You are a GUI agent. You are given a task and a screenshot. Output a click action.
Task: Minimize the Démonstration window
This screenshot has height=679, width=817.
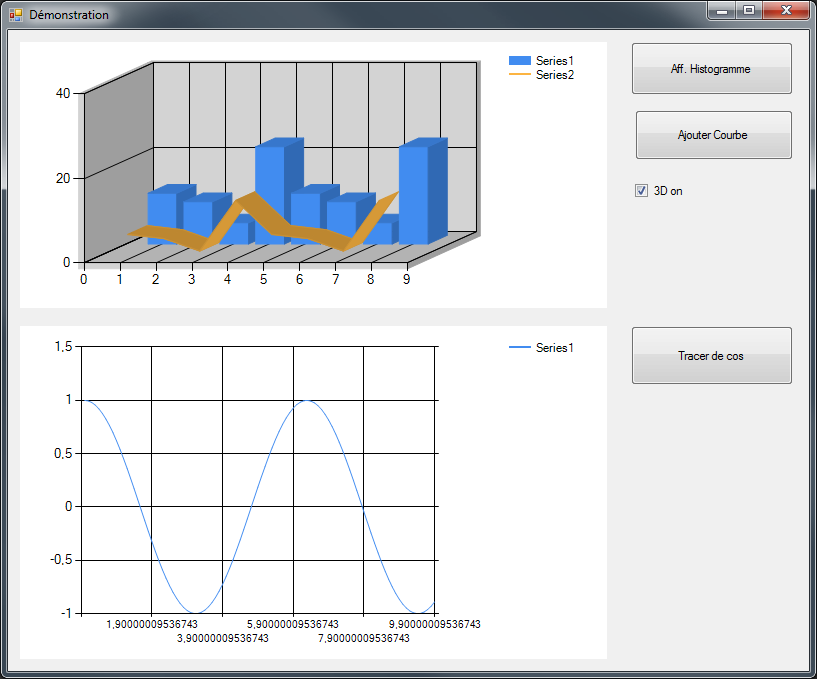pyautogui.click(x=722, y=10)
